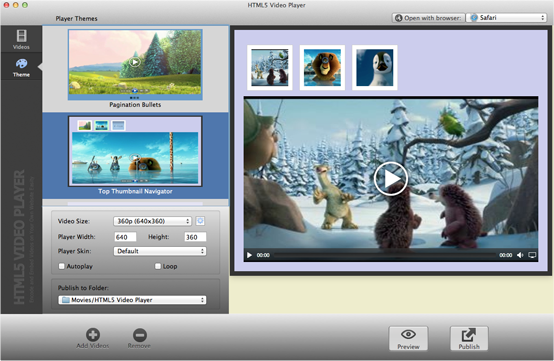Click the video progress bar in the player
The width and height of the screenshot is (554, 361).
pyautogui.click(x=384, y=255)
